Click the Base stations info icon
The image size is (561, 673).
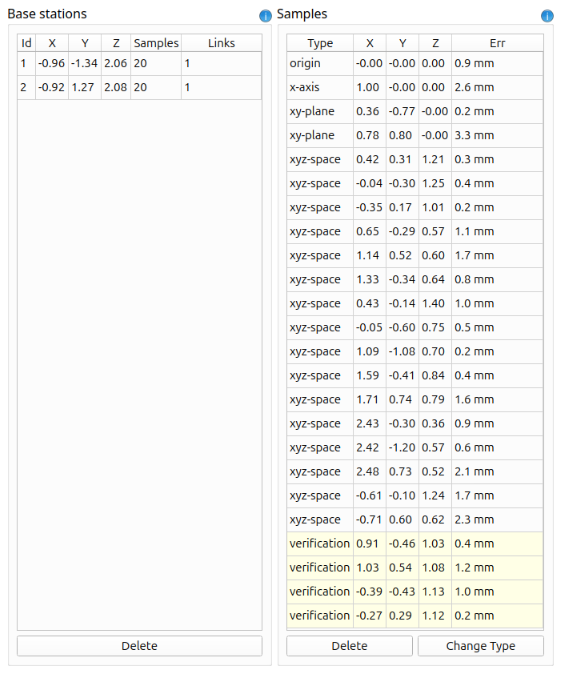click(x=265, y=16)
